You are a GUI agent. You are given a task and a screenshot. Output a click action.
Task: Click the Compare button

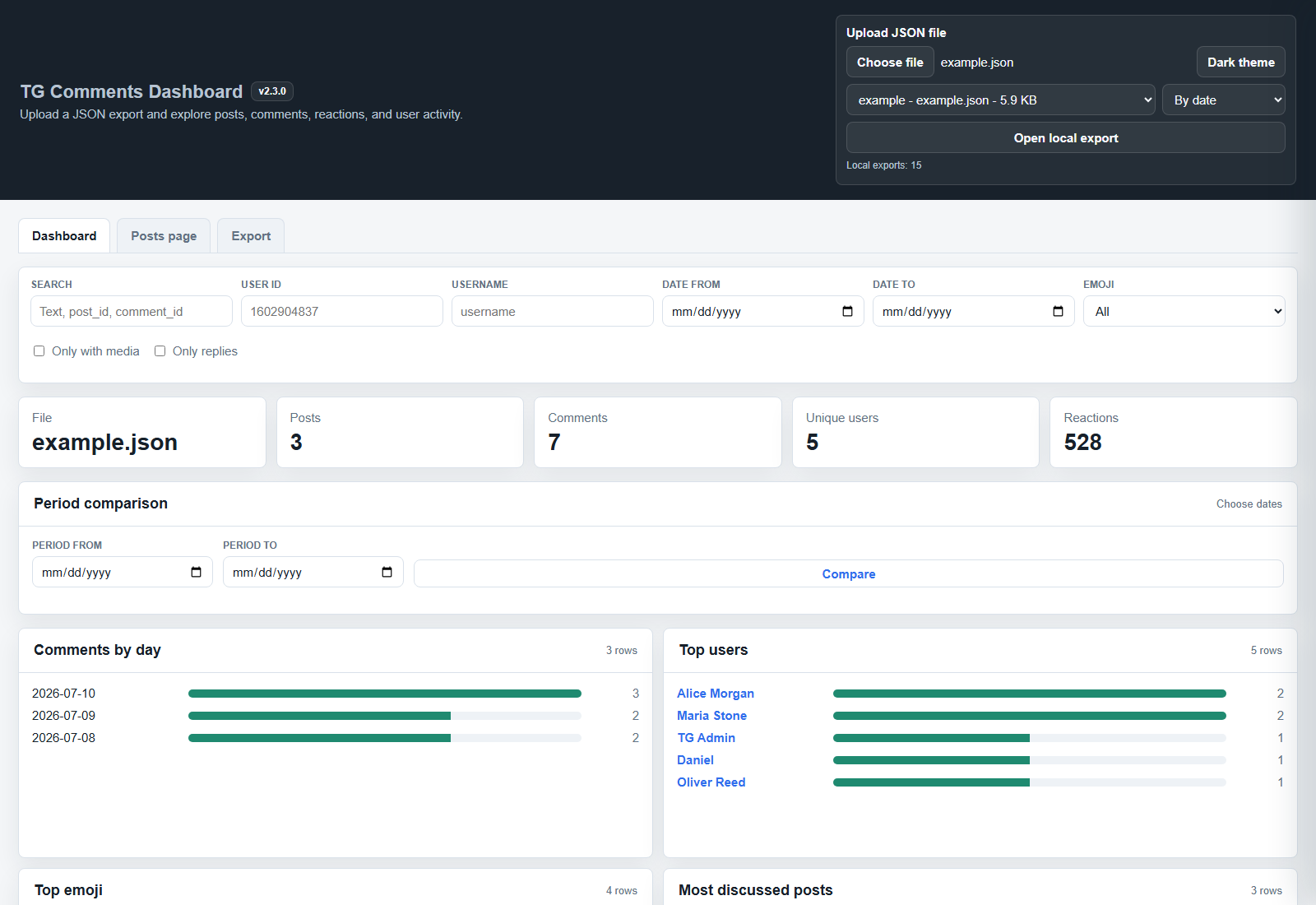pos(849,573)
